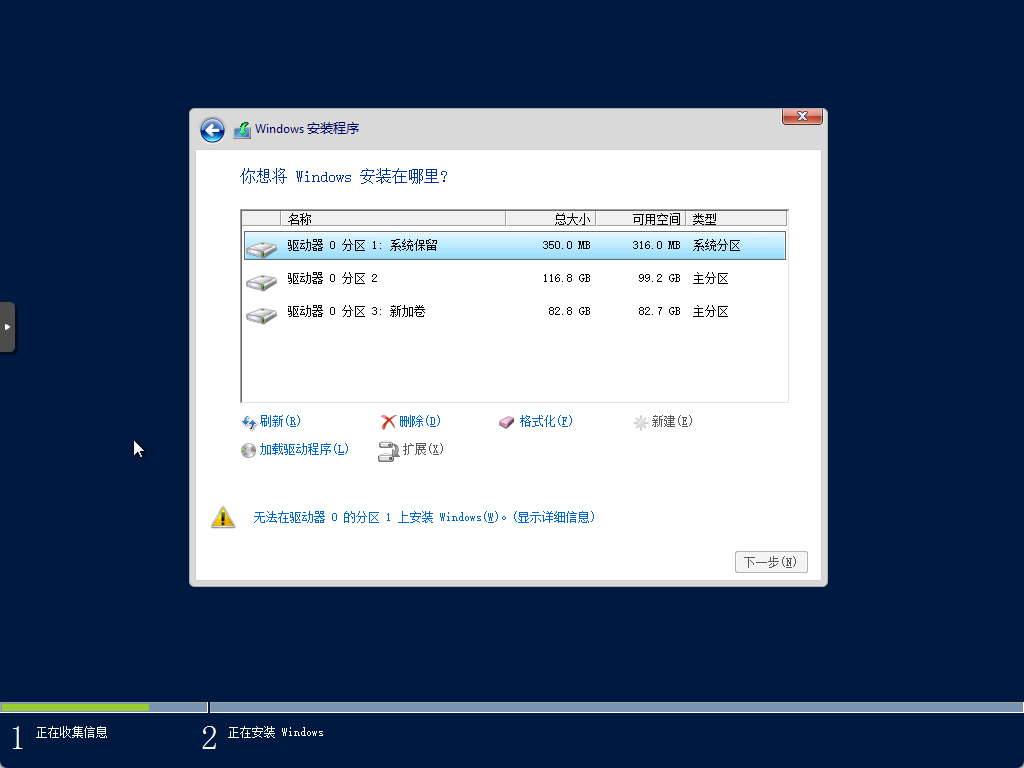The image size is (1024, 768).
Task: Click the 新建(E) link
Action: pyautogui.click(x=672, y=421)
